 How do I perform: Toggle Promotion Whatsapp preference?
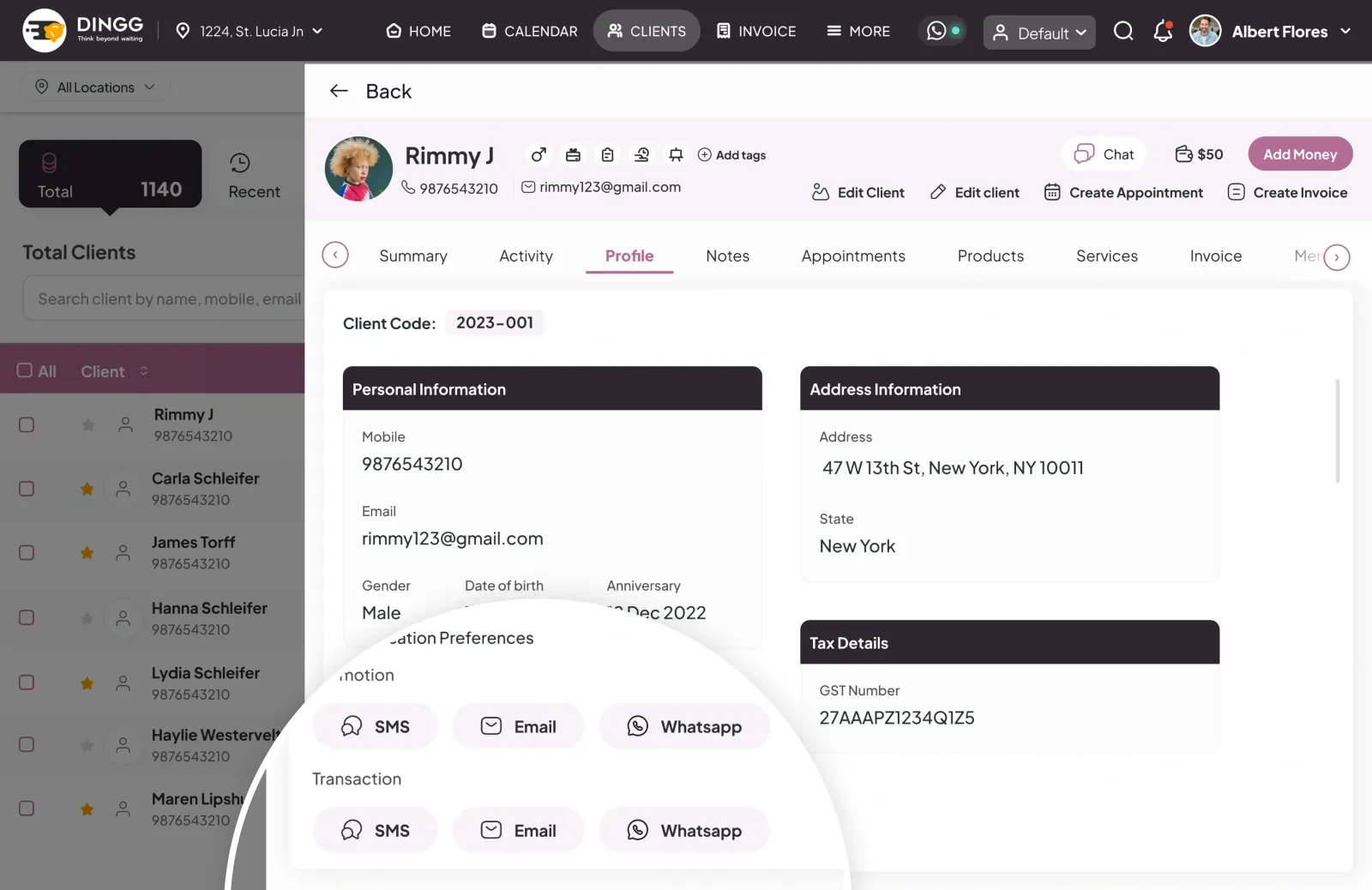coord(684,726)
